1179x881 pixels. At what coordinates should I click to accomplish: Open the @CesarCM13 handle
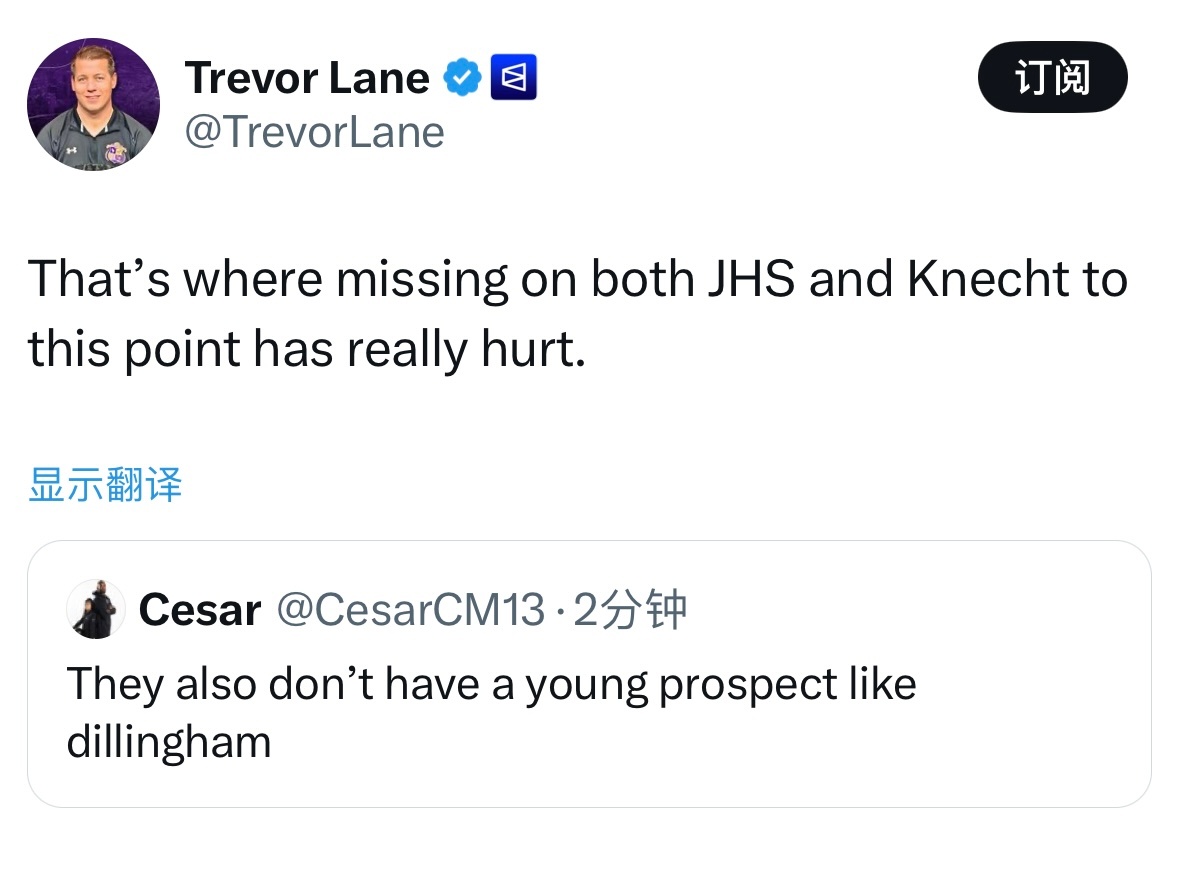(410, 609)
